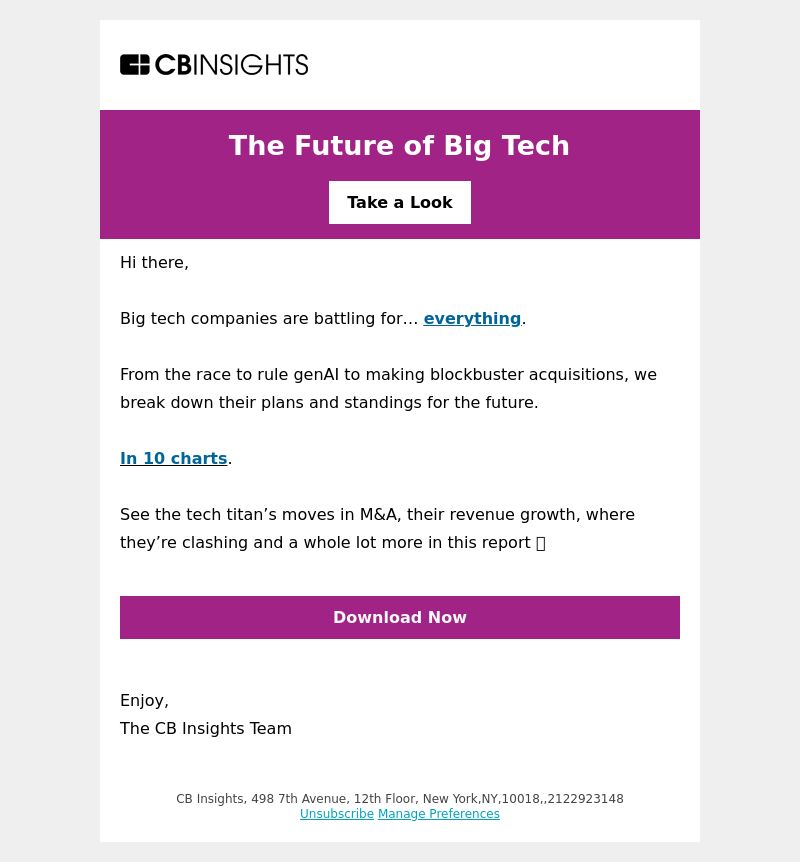This screenshot has height=862, width=800.
Task: Click the "Hi there," greeting line
Action: pos(155,263)
